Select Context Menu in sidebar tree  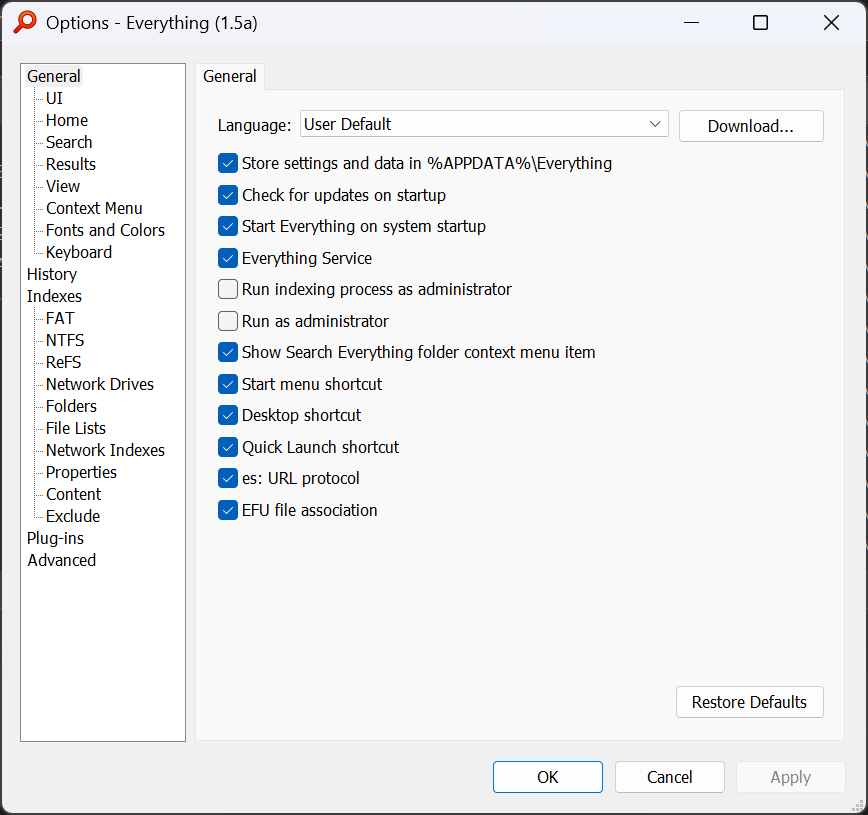(94, 208)
